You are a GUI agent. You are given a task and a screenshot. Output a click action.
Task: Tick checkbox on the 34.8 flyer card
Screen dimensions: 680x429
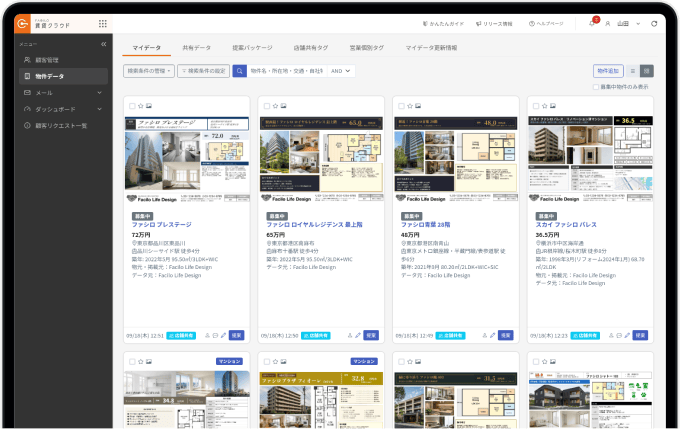132,361
